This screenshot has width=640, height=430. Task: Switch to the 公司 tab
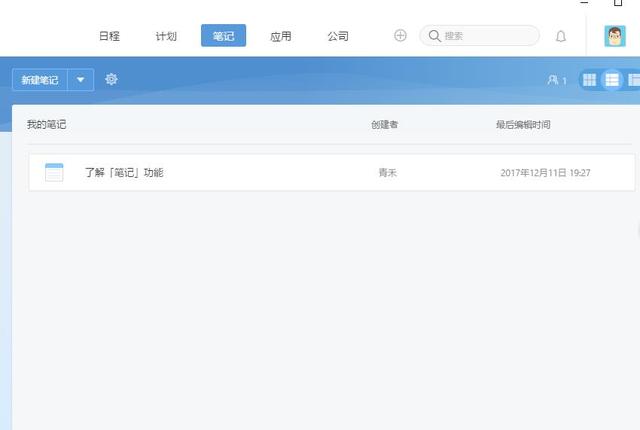pos(338,36)
